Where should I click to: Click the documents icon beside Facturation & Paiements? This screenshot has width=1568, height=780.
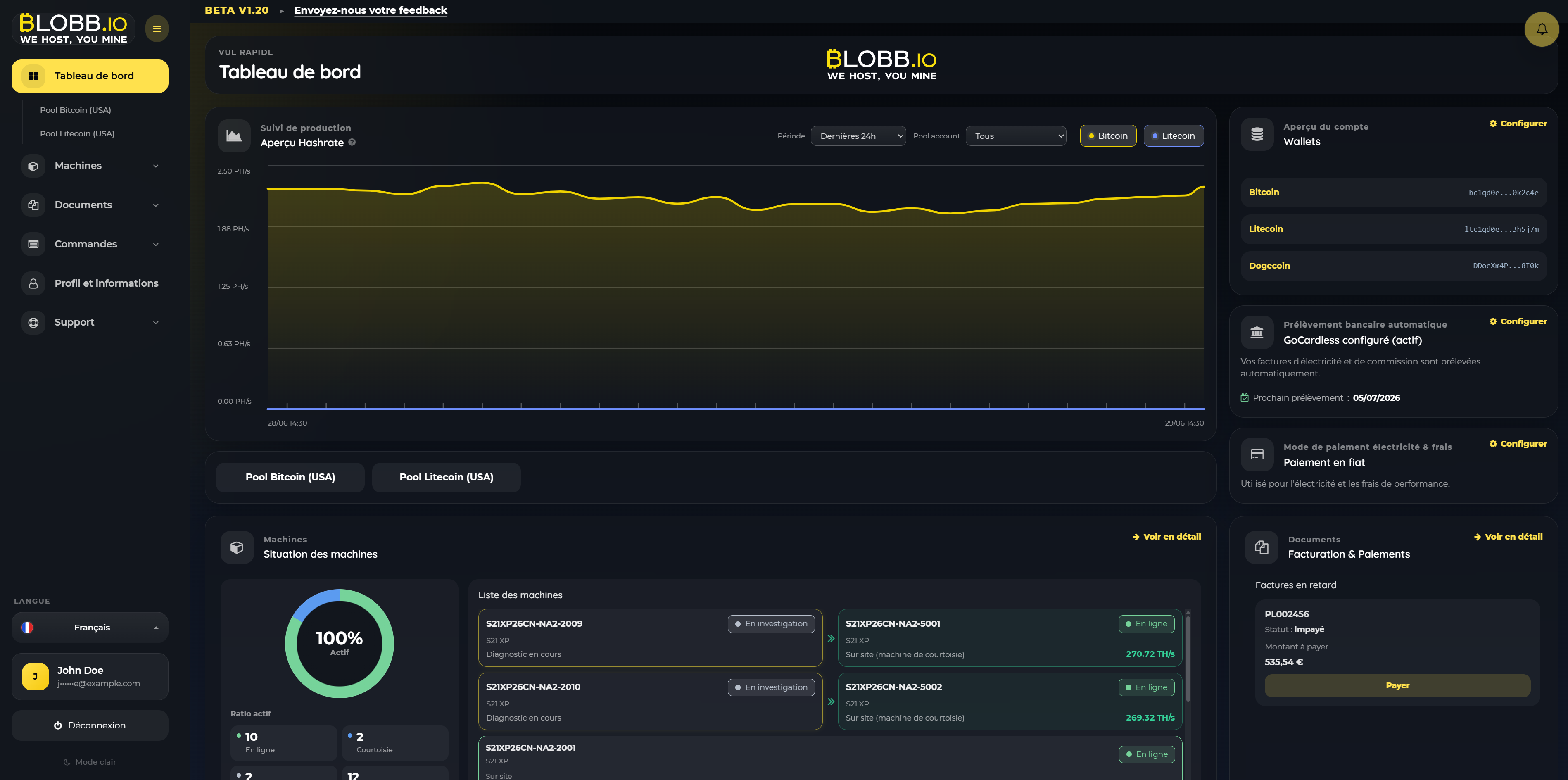point(1261,547)
